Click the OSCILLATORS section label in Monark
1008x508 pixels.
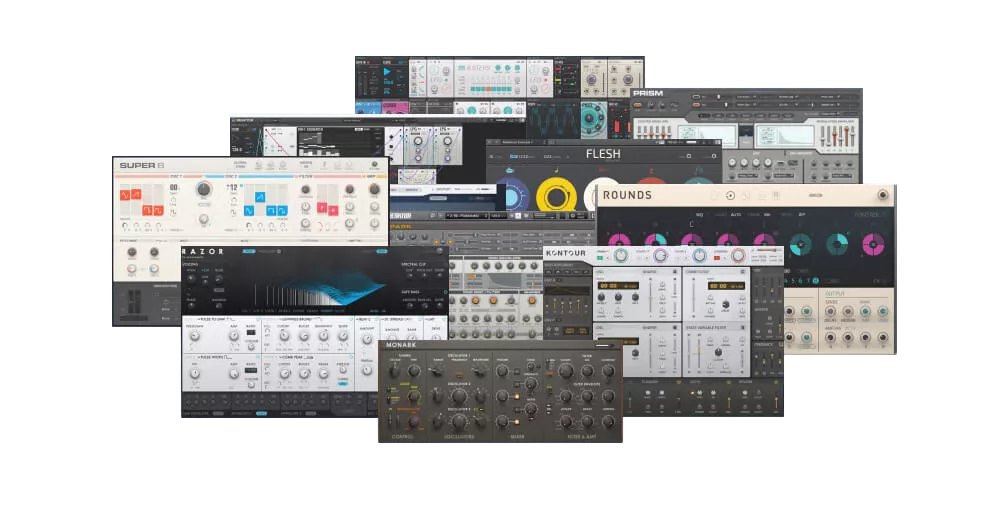[x=459, y=437]
